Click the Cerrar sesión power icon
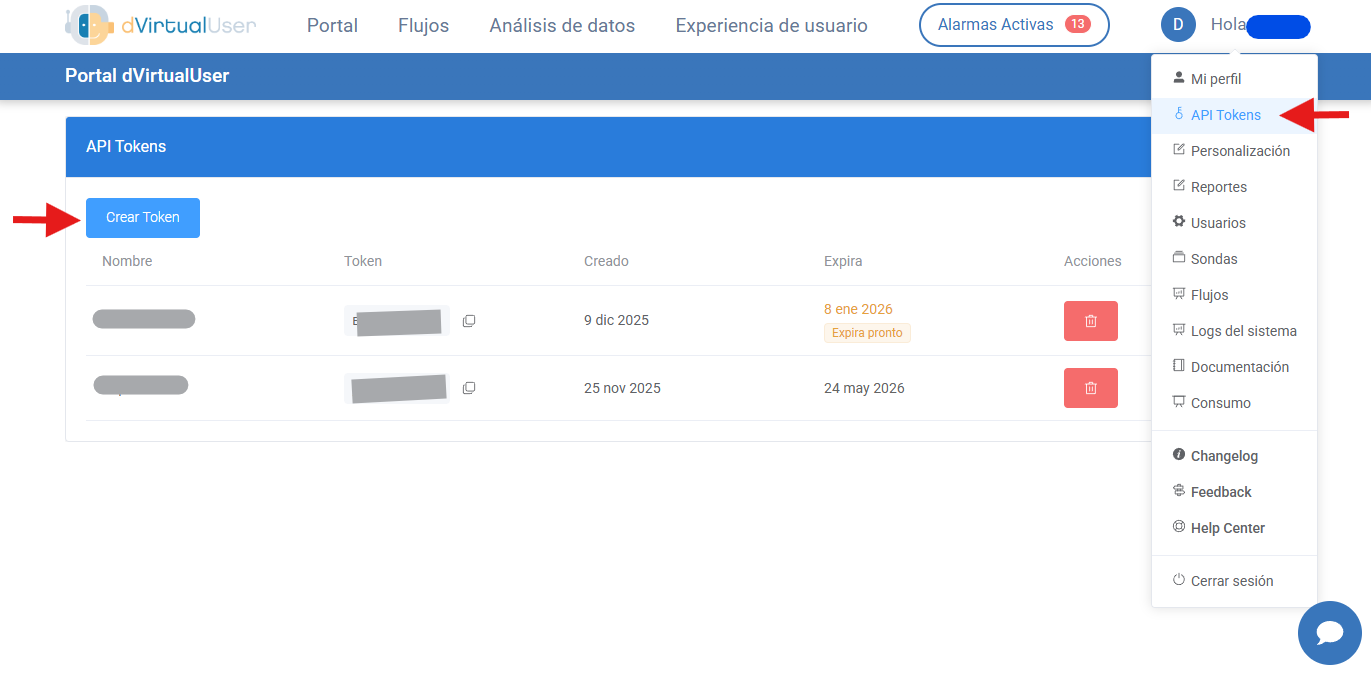 pos(1179,580)
